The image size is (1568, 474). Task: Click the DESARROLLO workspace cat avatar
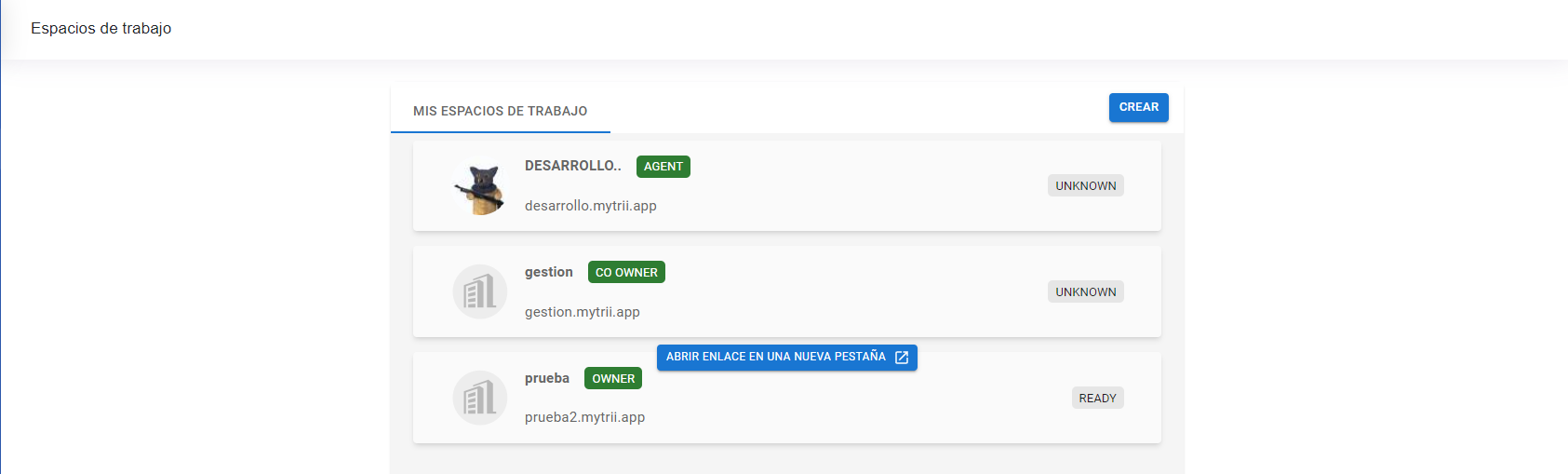click(480, 186)
